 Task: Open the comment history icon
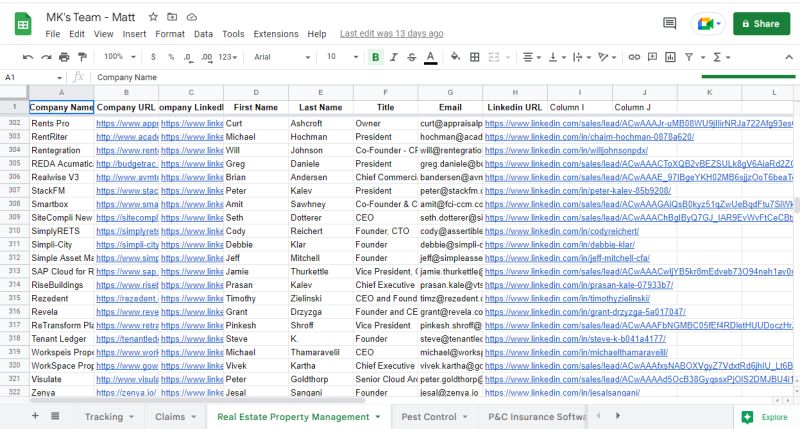point(670,23)
